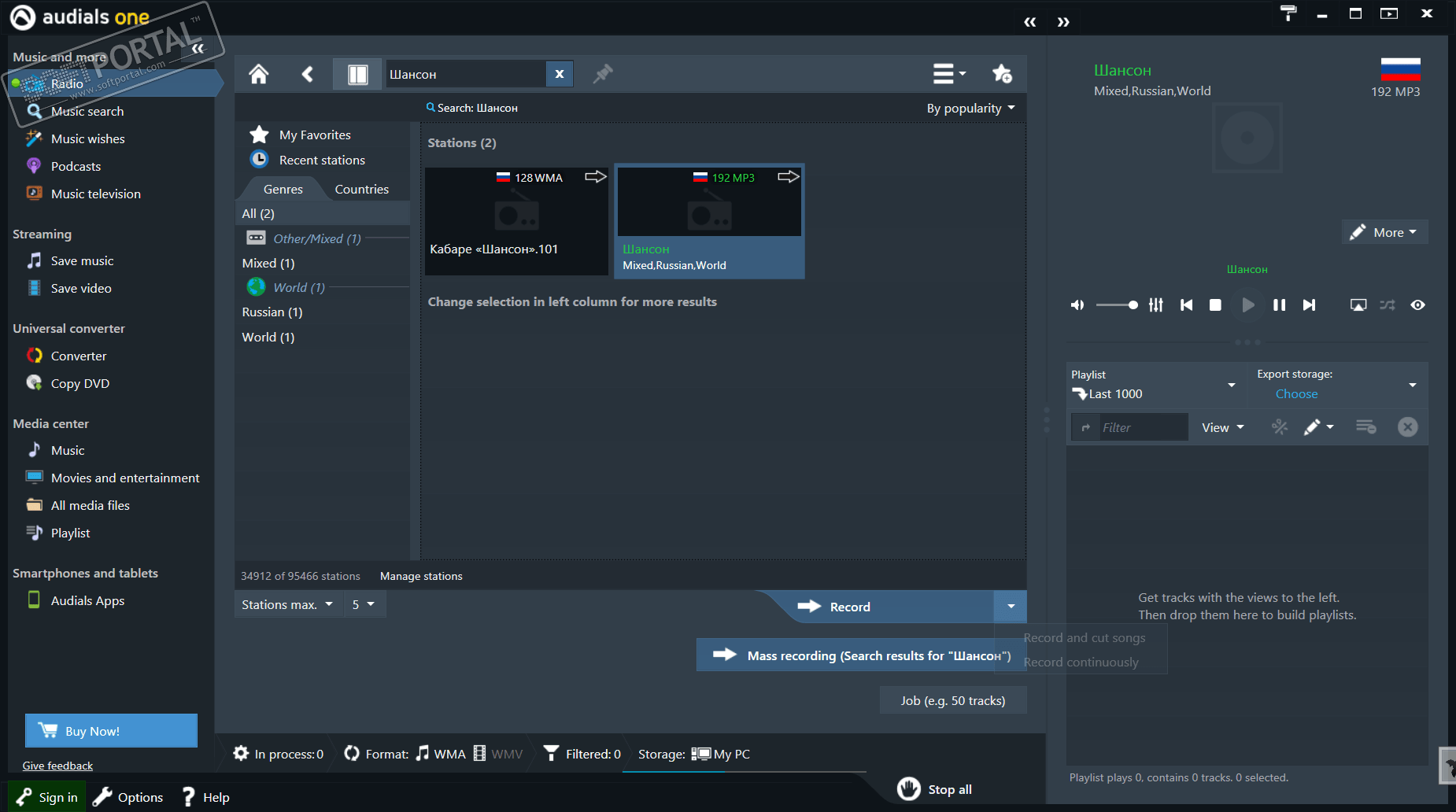Viewport: 1456px width, 812px height.
Task: Clear the playlist with the X icon
Action: (1407, 427)
